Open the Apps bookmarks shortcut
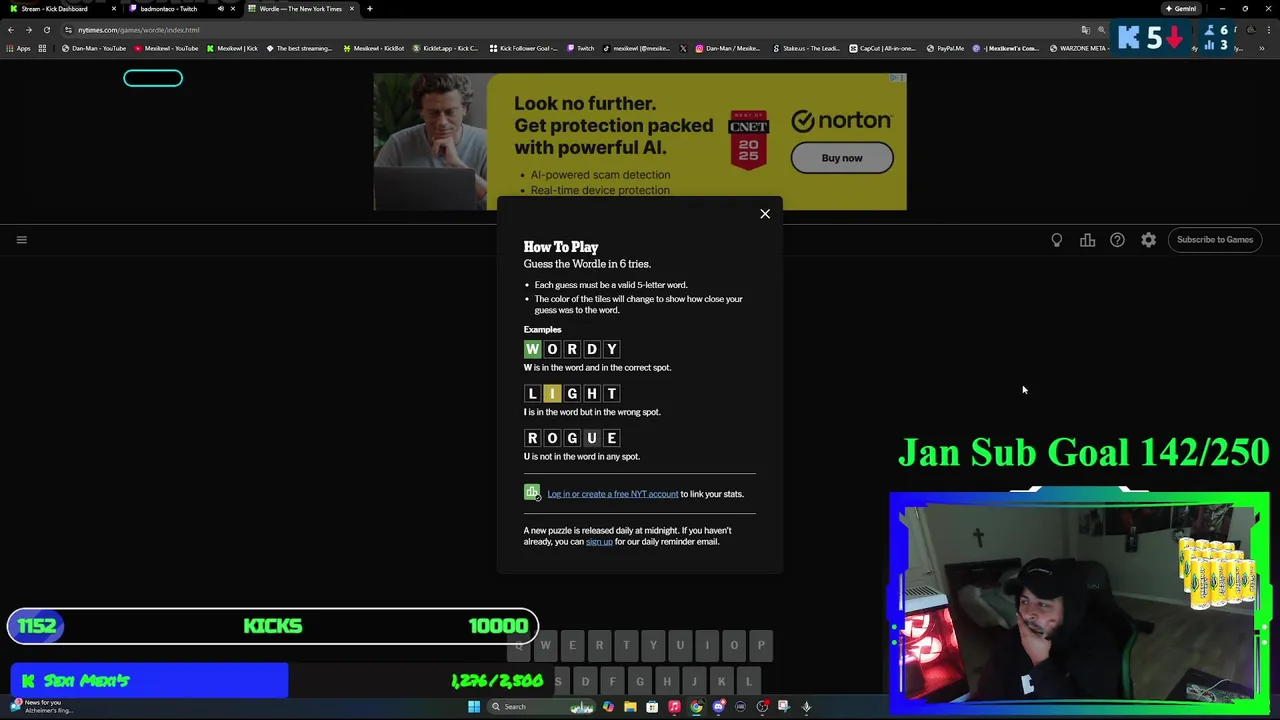This screenshot has height=720, width=1280. click(x=18, y=48)
